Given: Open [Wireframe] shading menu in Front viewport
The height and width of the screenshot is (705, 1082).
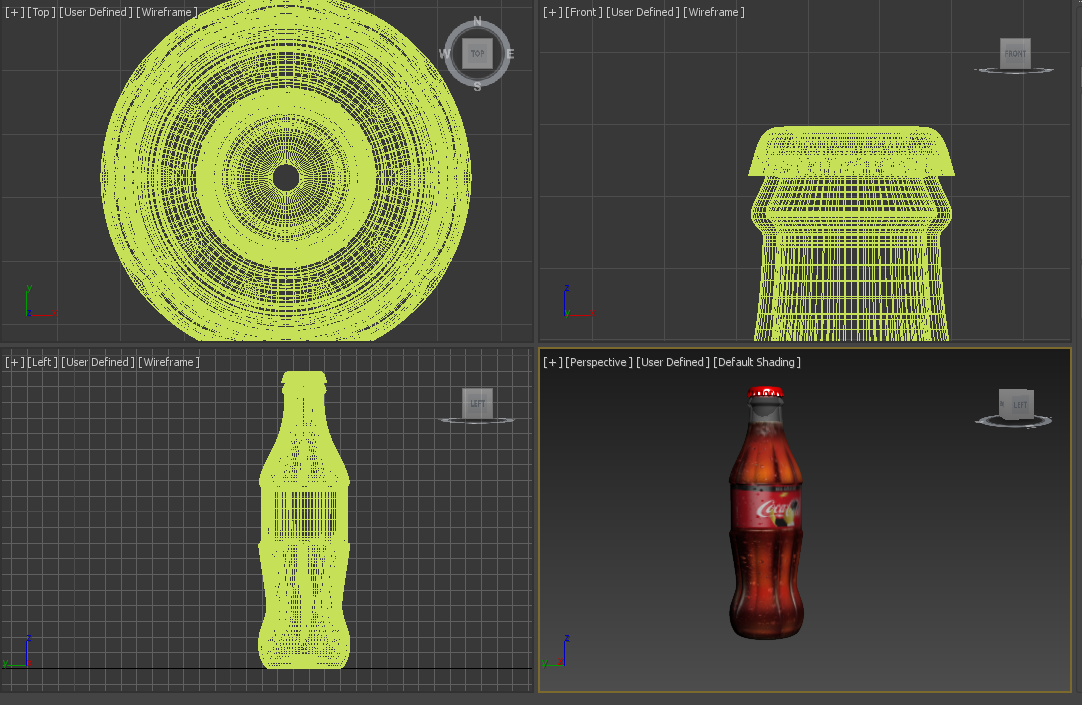Looking at the screenshot, I should (x=714, y=12).
